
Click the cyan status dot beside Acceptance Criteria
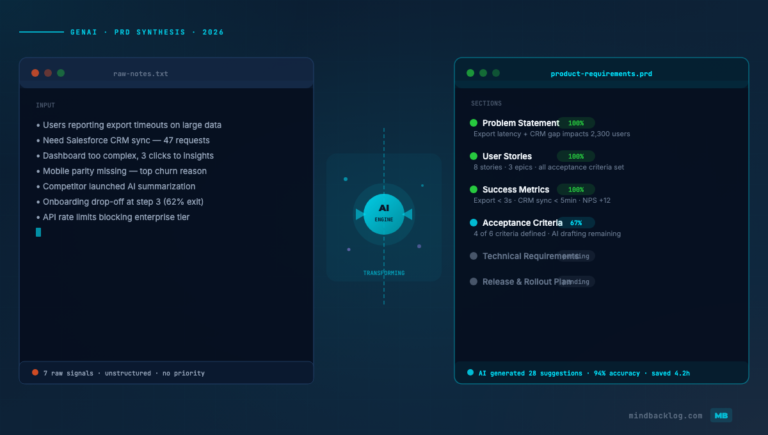474,223
